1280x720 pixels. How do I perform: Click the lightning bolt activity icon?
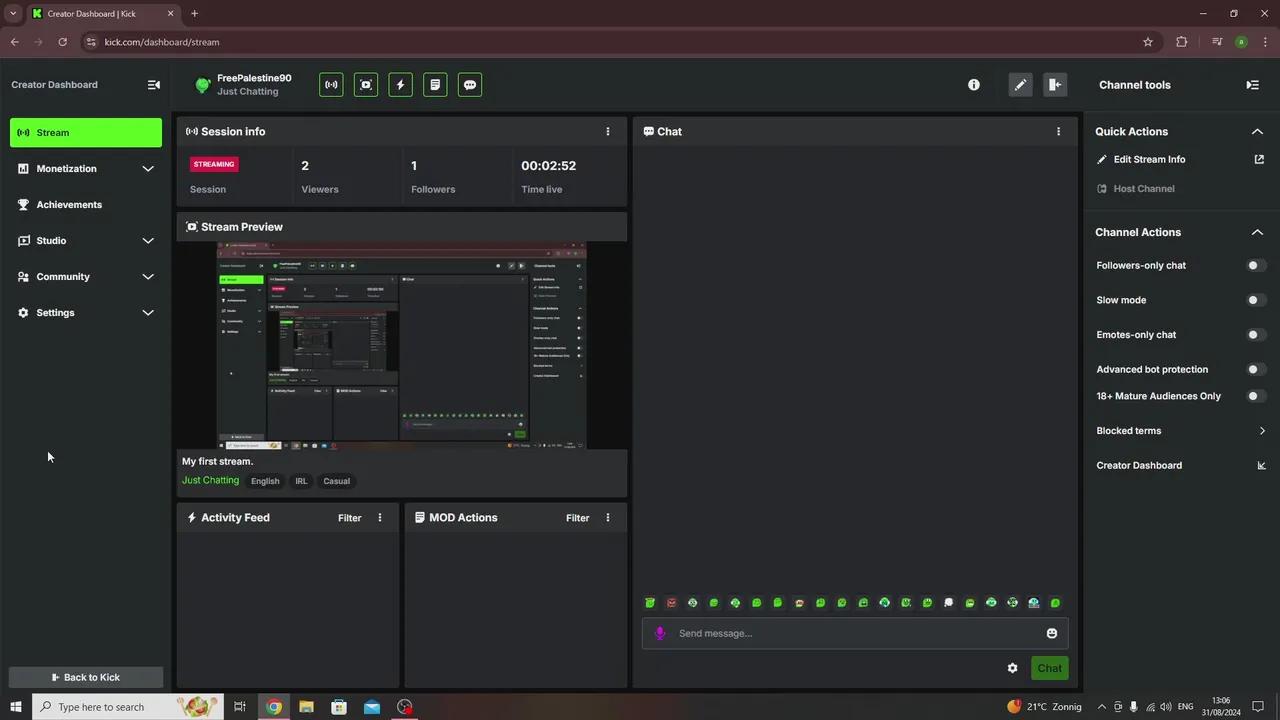pos(400,85)
